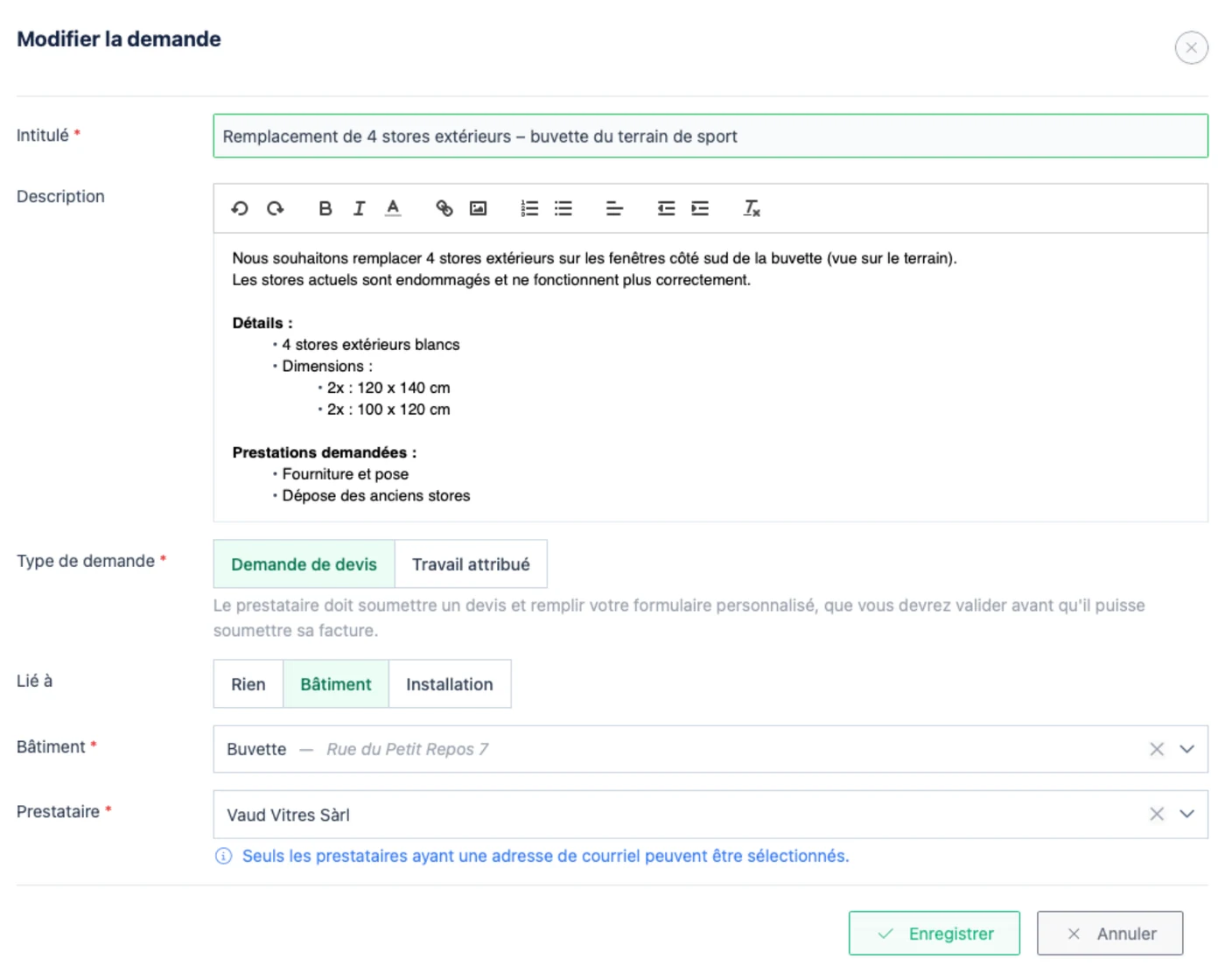
Task: Click the '2x : 100 x 120 cm' line
Action: [388, 409]
